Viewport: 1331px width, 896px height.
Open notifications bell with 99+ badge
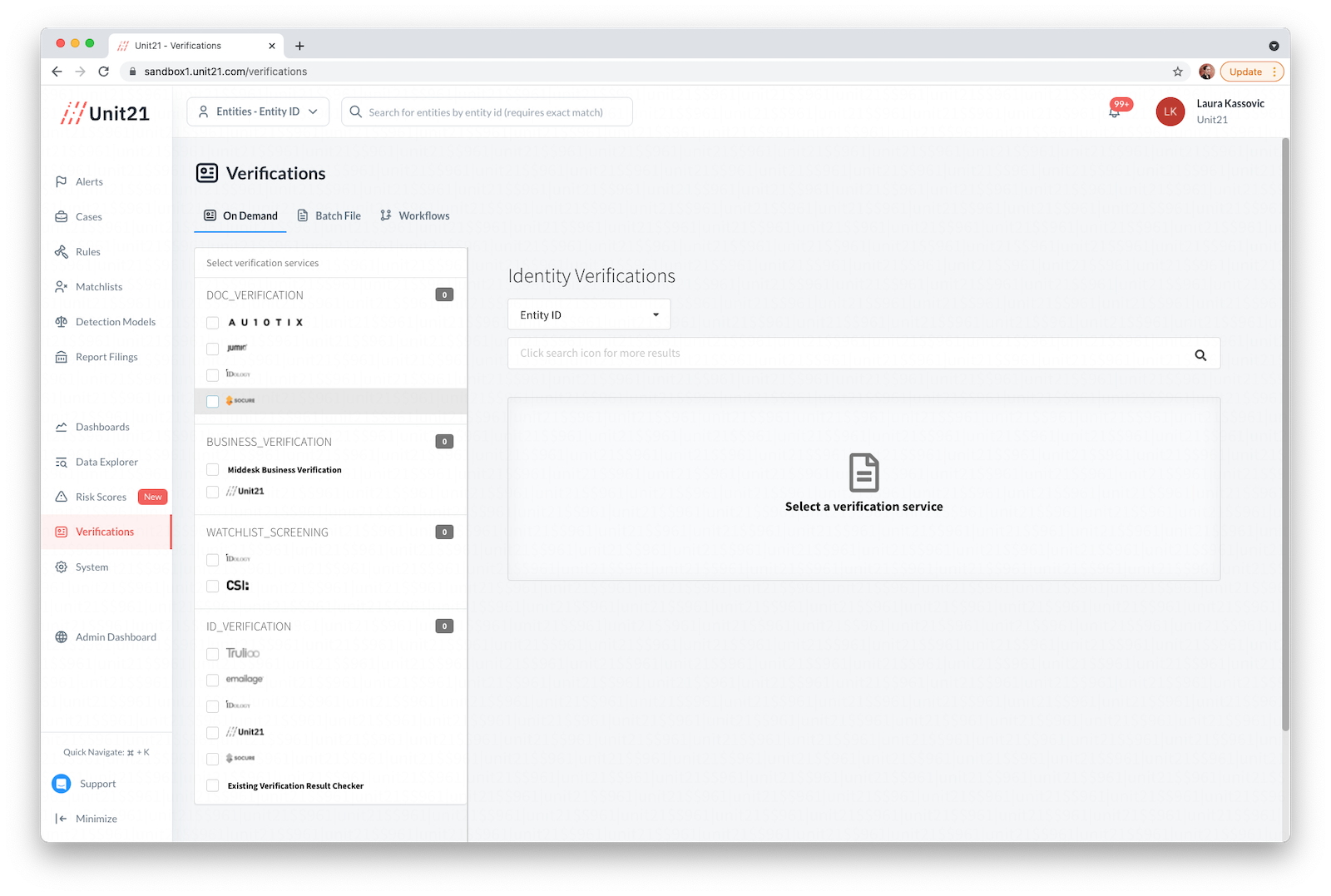point(1115,111)
